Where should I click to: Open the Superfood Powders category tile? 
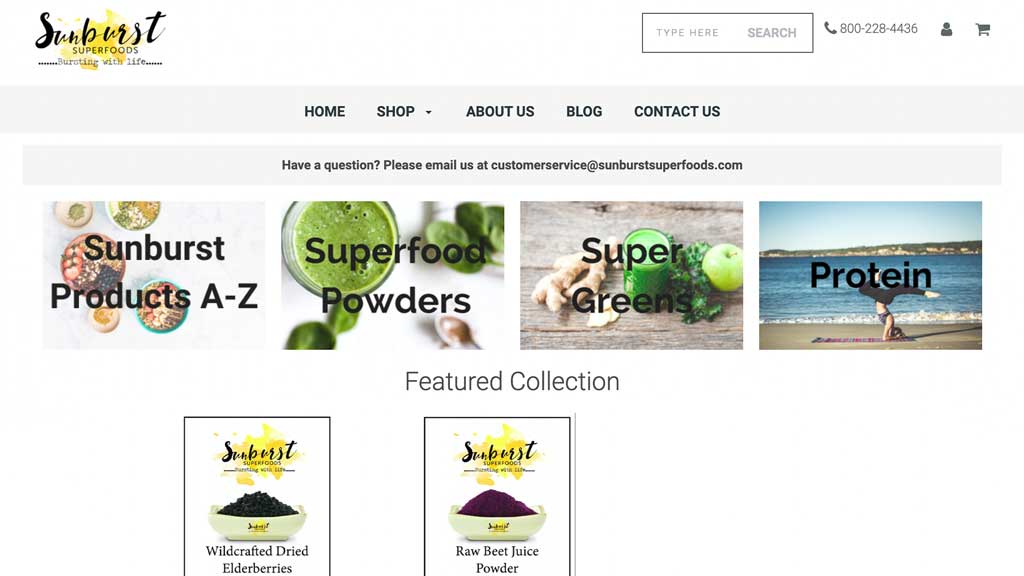pos(392,275)
